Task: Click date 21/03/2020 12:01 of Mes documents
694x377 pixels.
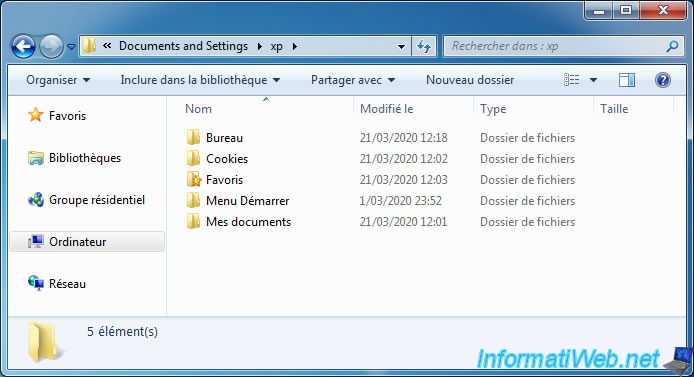Action: 403,222
